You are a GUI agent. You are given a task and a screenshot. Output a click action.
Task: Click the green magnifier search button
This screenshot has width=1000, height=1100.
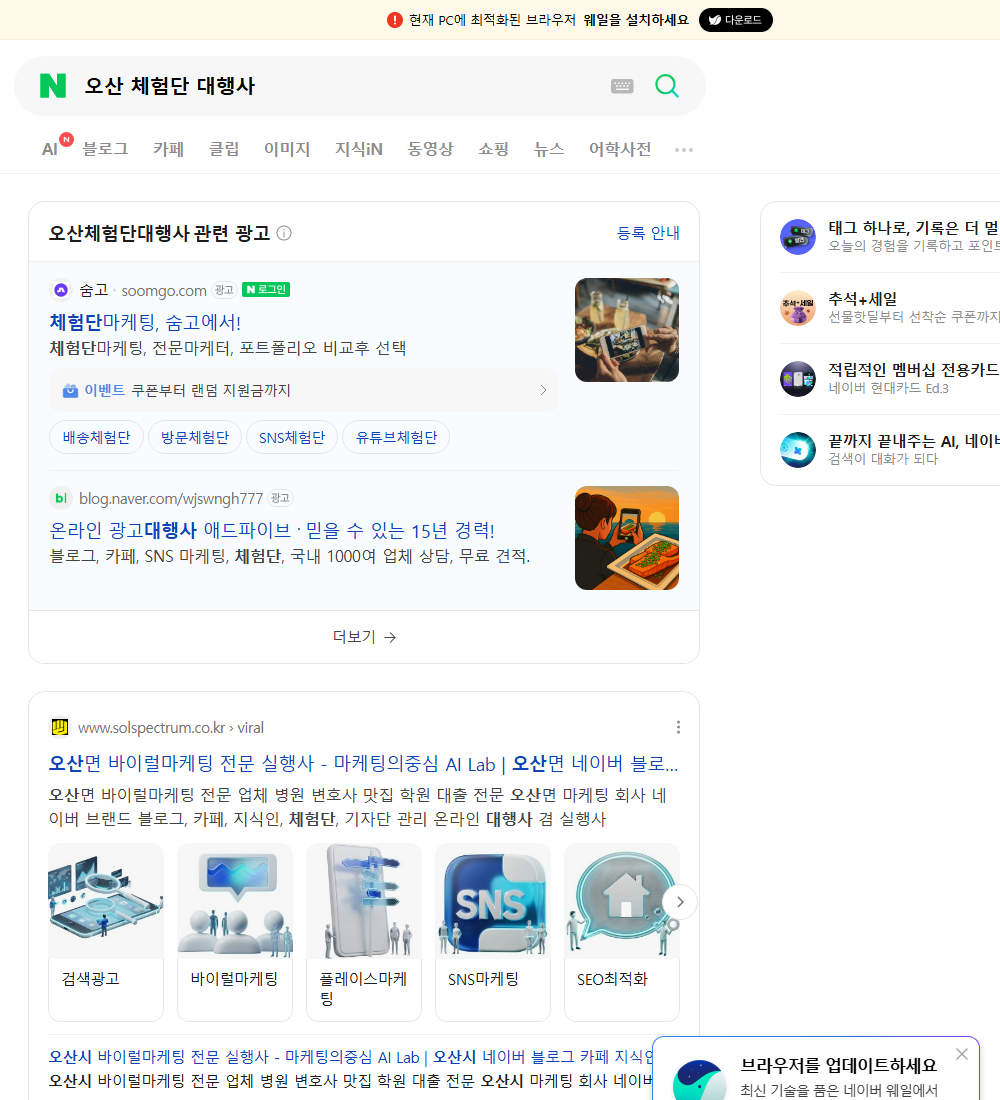tap(667, 86)
